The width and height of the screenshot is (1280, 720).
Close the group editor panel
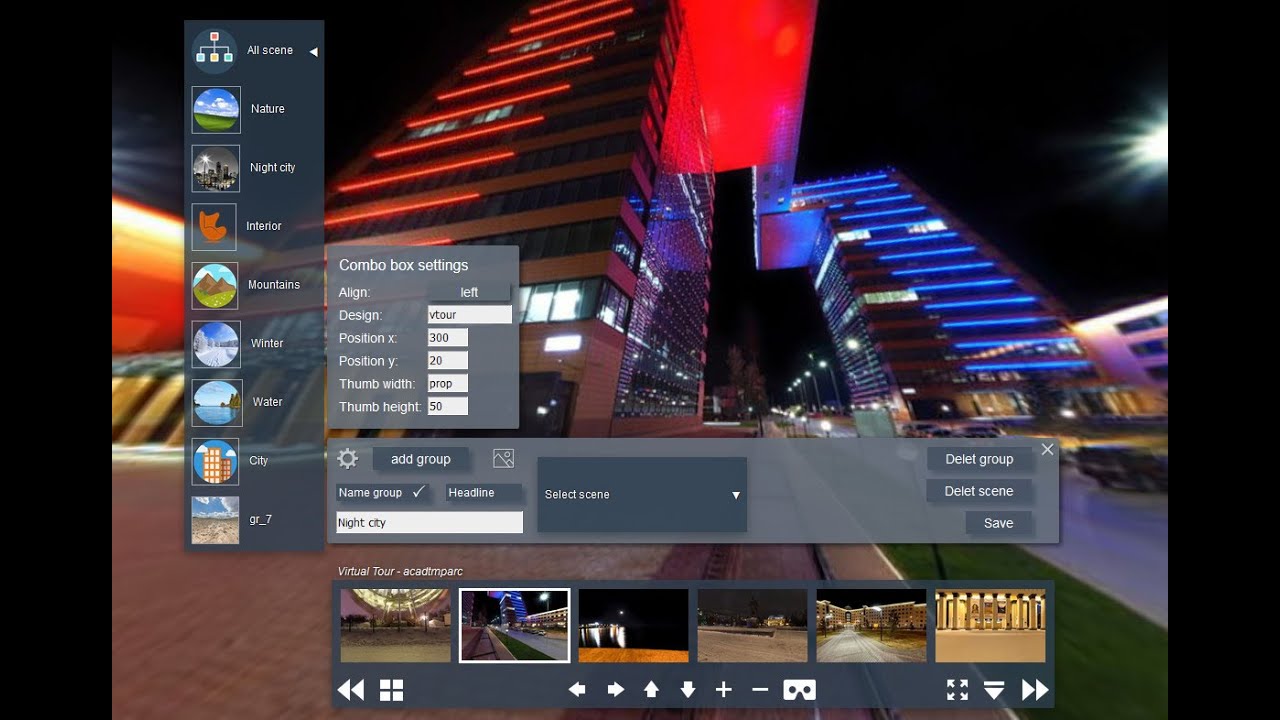pyautogui.click(x=1047, y=450)
